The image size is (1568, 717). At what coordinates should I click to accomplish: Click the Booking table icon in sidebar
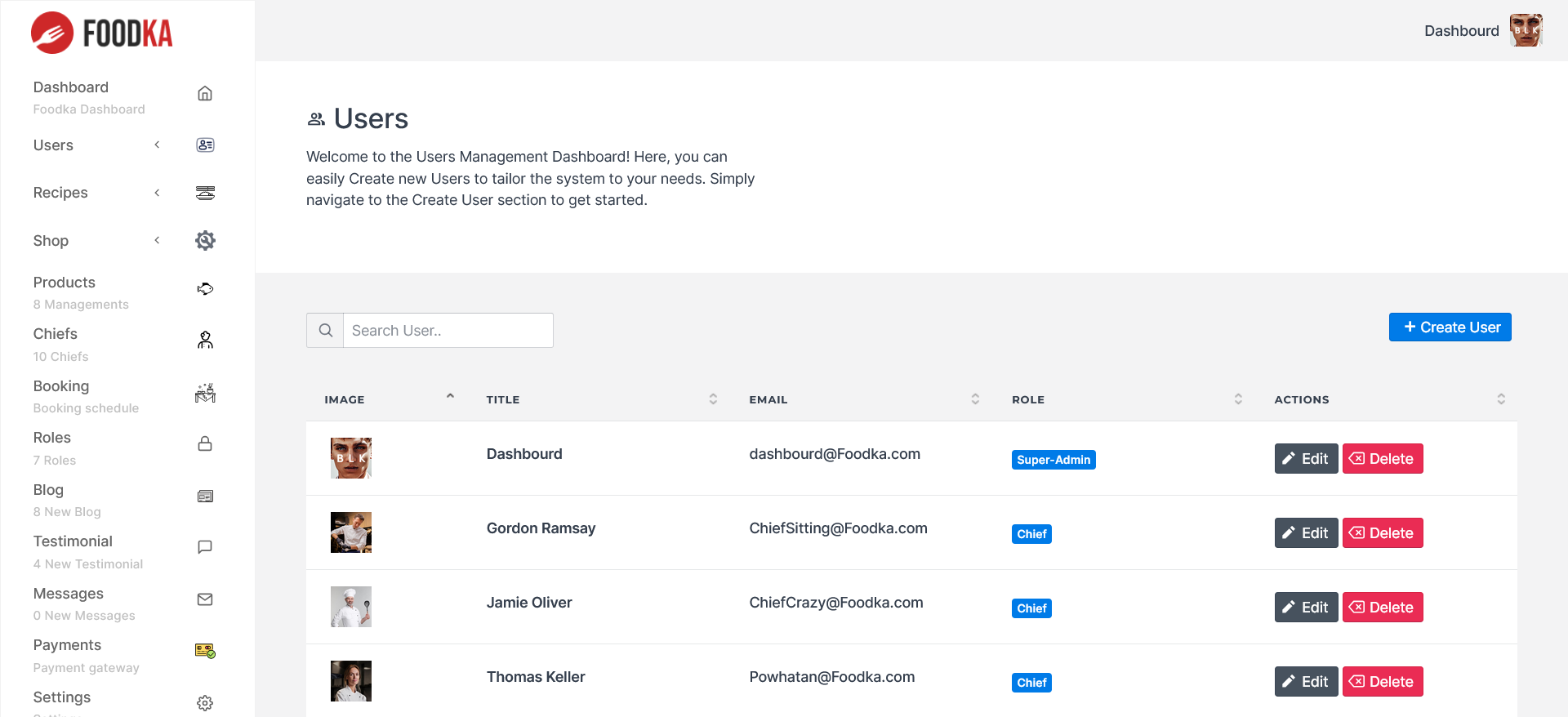tap(205, 393)
